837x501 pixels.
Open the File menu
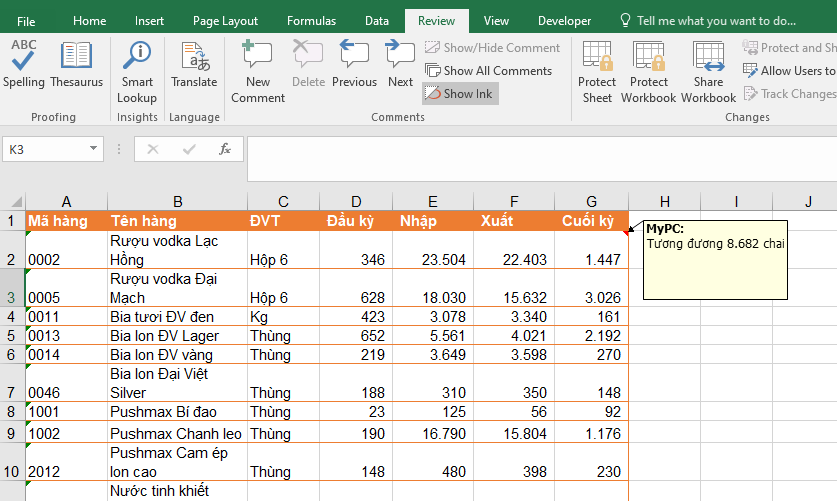26,21
